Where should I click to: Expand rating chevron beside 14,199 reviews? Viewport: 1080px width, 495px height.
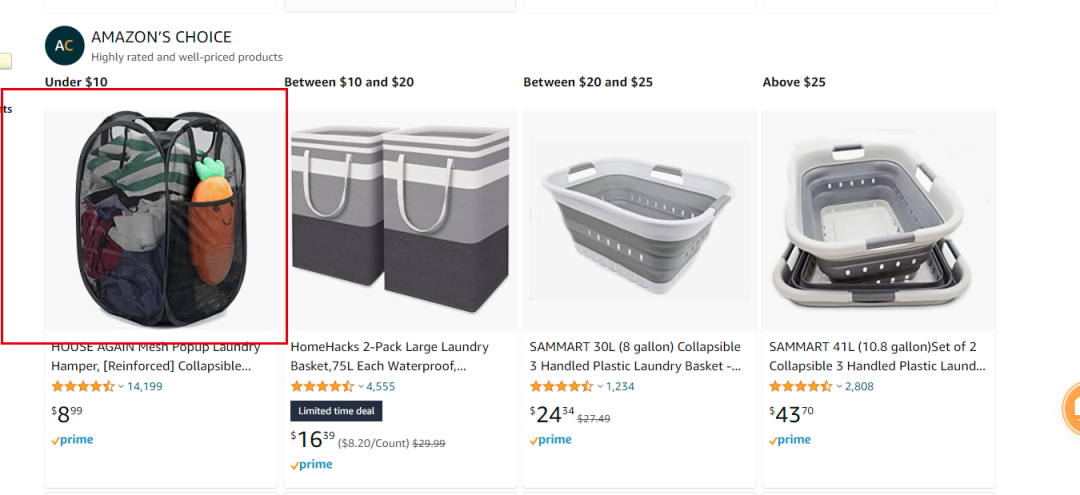pyautogui.click(x=121, y=386)
